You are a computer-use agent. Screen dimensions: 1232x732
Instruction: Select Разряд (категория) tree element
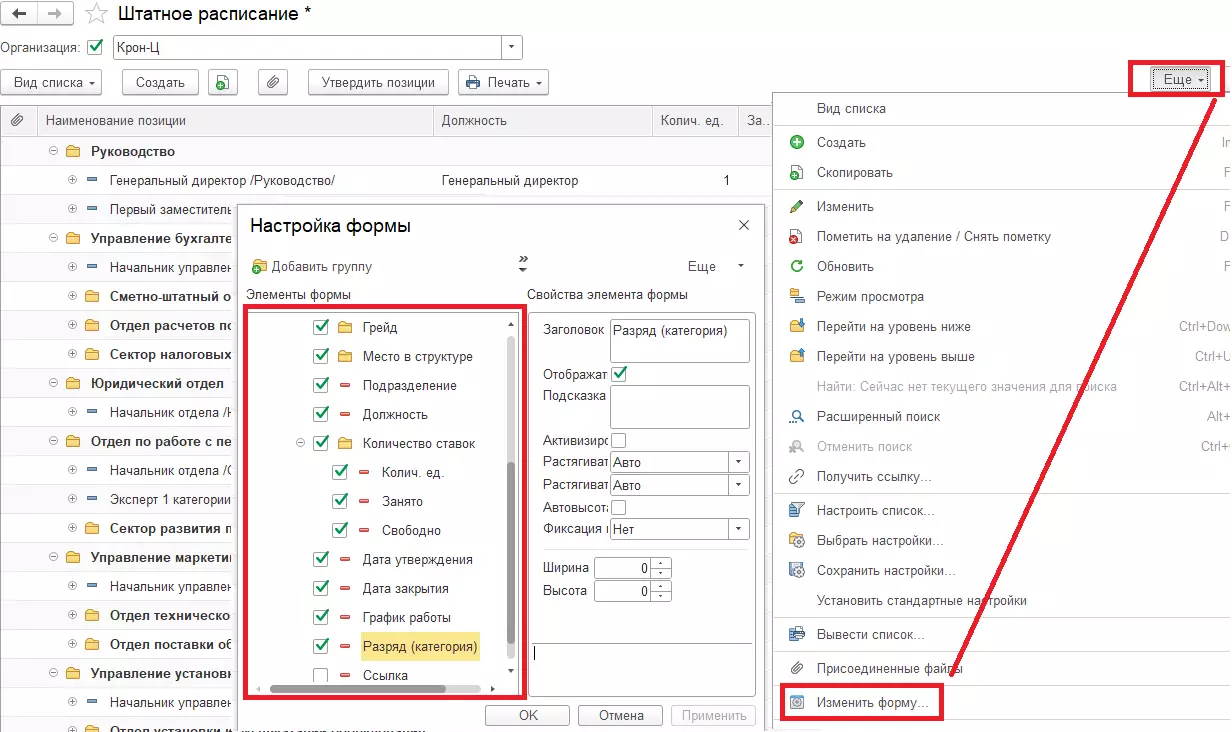pos(420,647)
